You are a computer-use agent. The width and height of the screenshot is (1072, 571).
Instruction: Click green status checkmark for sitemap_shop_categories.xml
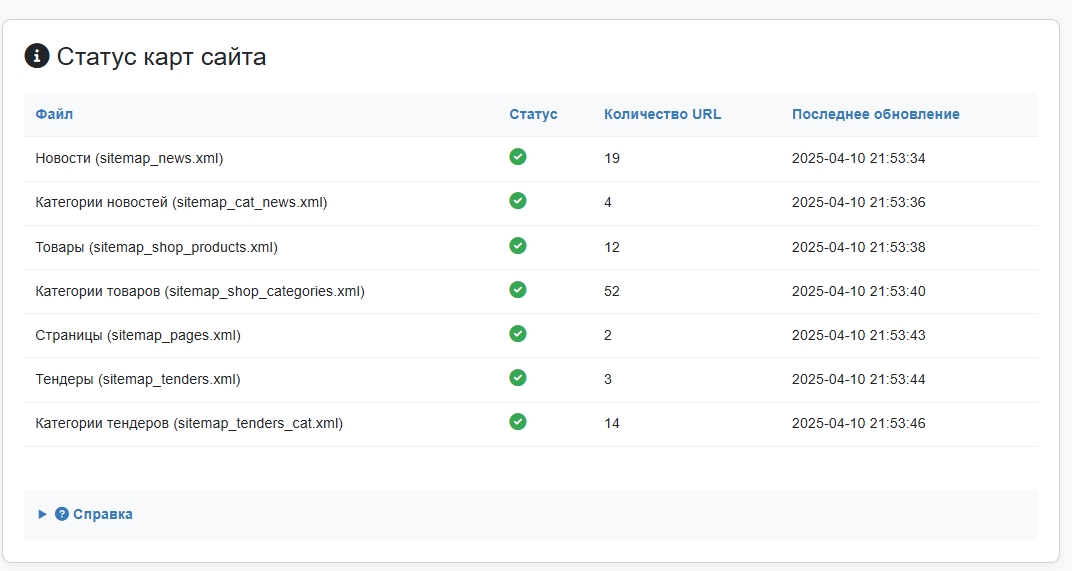pyautogui.click(x=517, y=290)
